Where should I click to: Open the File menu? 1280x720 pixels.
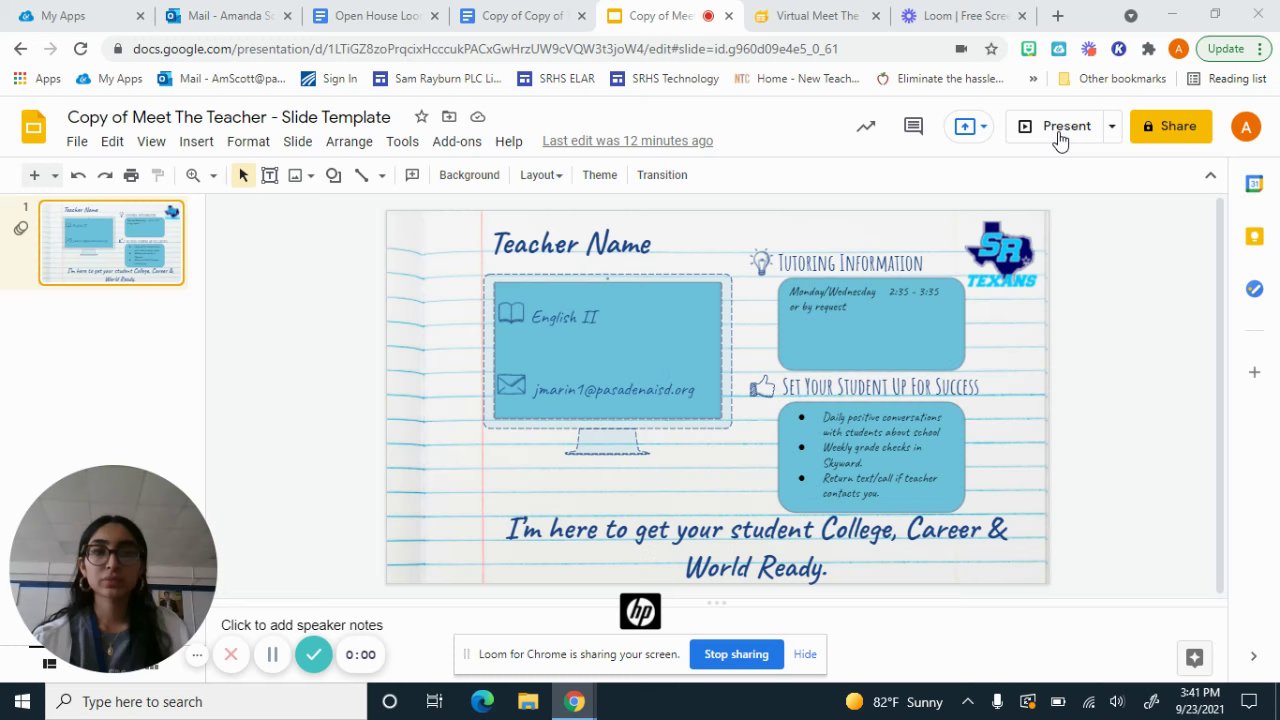pyautogui.click(x=77, y=141)
